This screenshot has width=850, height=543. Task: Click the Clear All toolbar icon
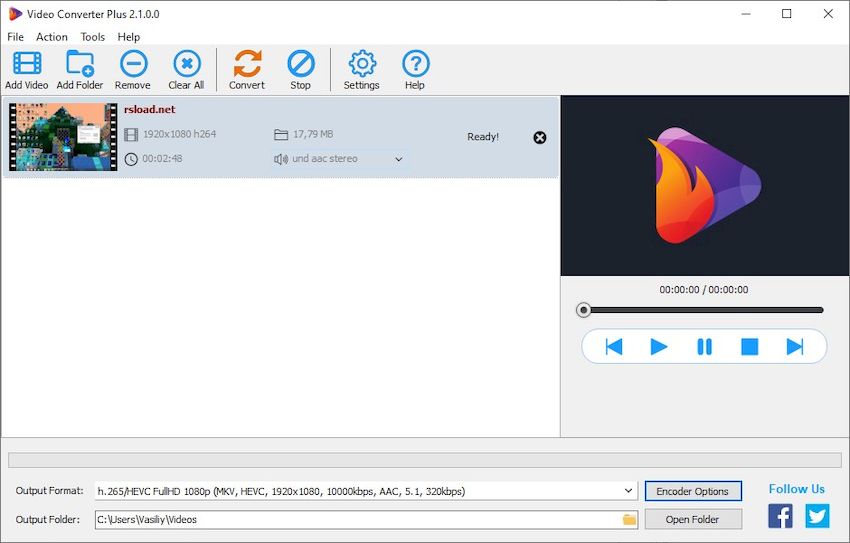(x=186, y=63)
